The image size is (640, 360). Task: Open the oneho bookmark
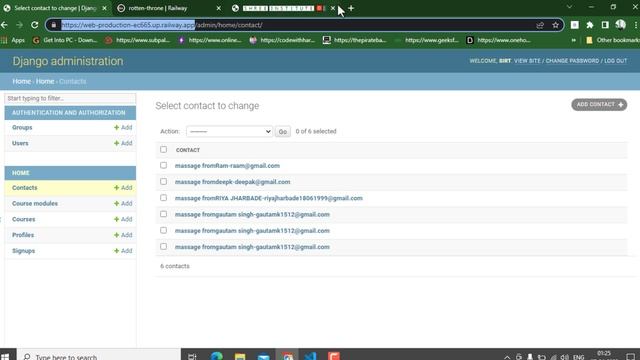click(498, 40)
